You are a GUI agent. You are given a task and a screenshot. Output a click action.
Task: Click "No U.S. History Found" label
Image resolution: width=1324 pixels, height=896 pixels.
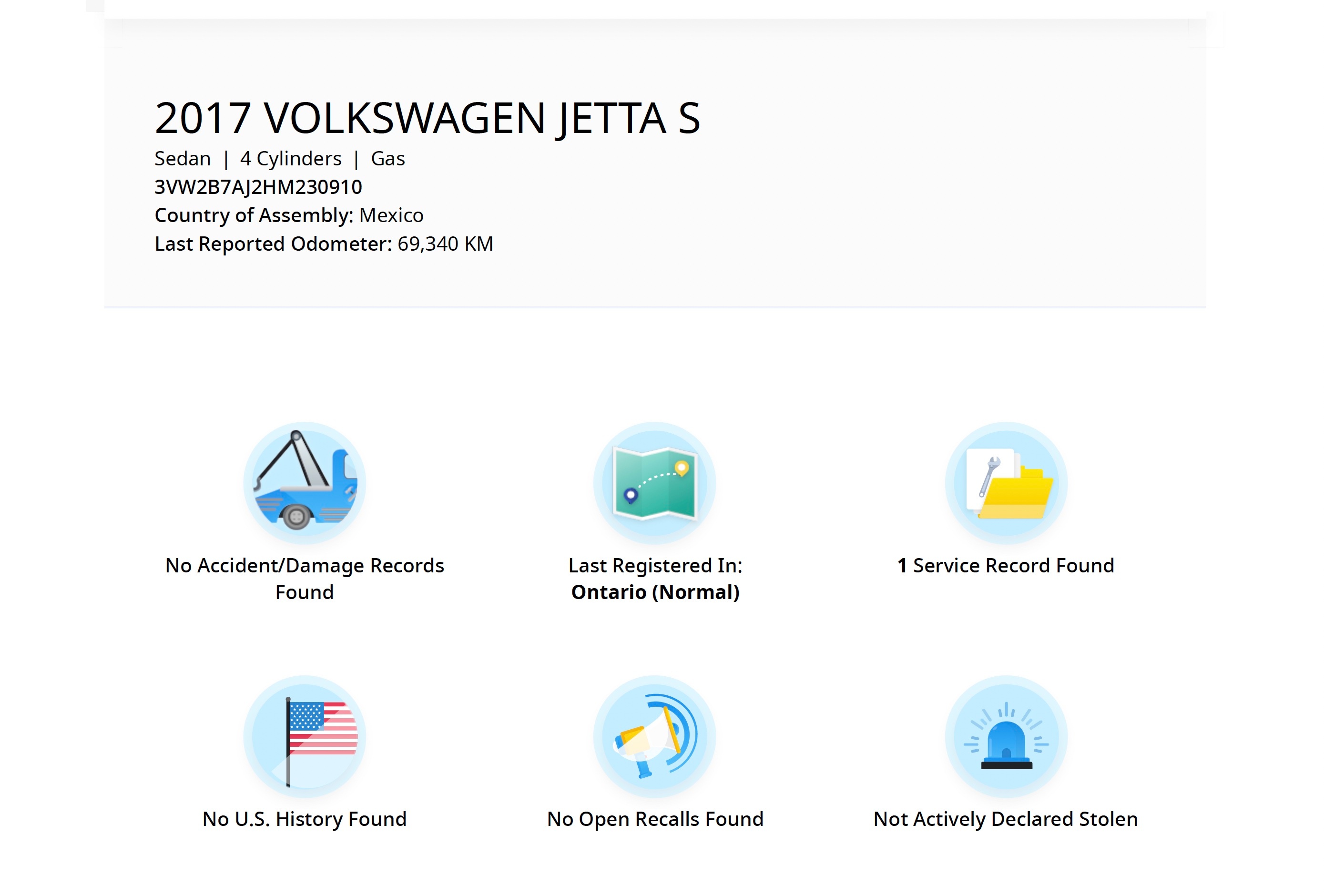click(x=304, y=818)
